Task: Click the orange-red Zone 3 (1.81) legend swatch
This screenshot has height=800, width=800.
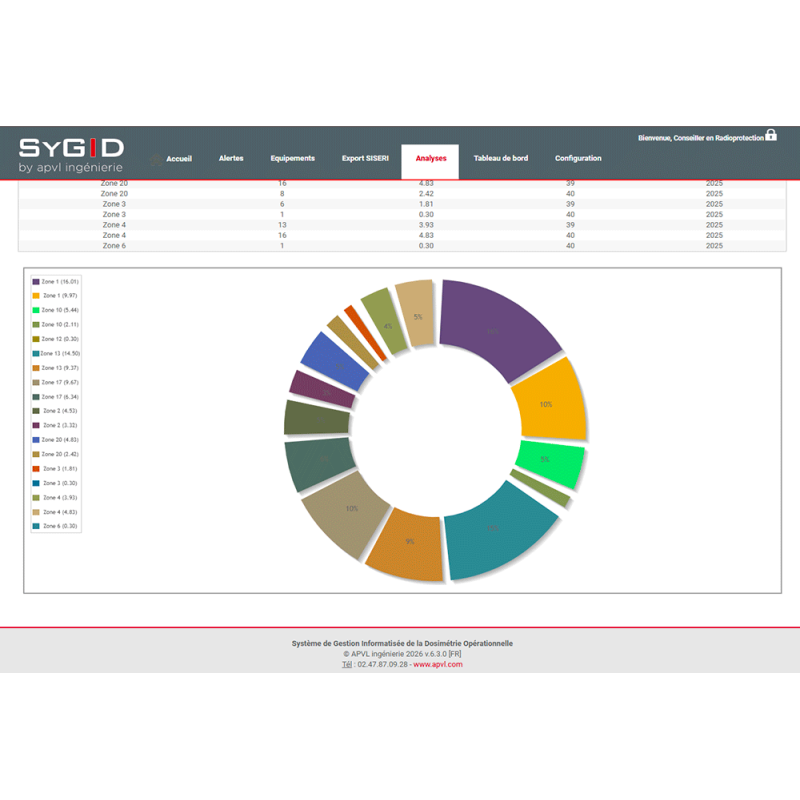Action: 36,468
